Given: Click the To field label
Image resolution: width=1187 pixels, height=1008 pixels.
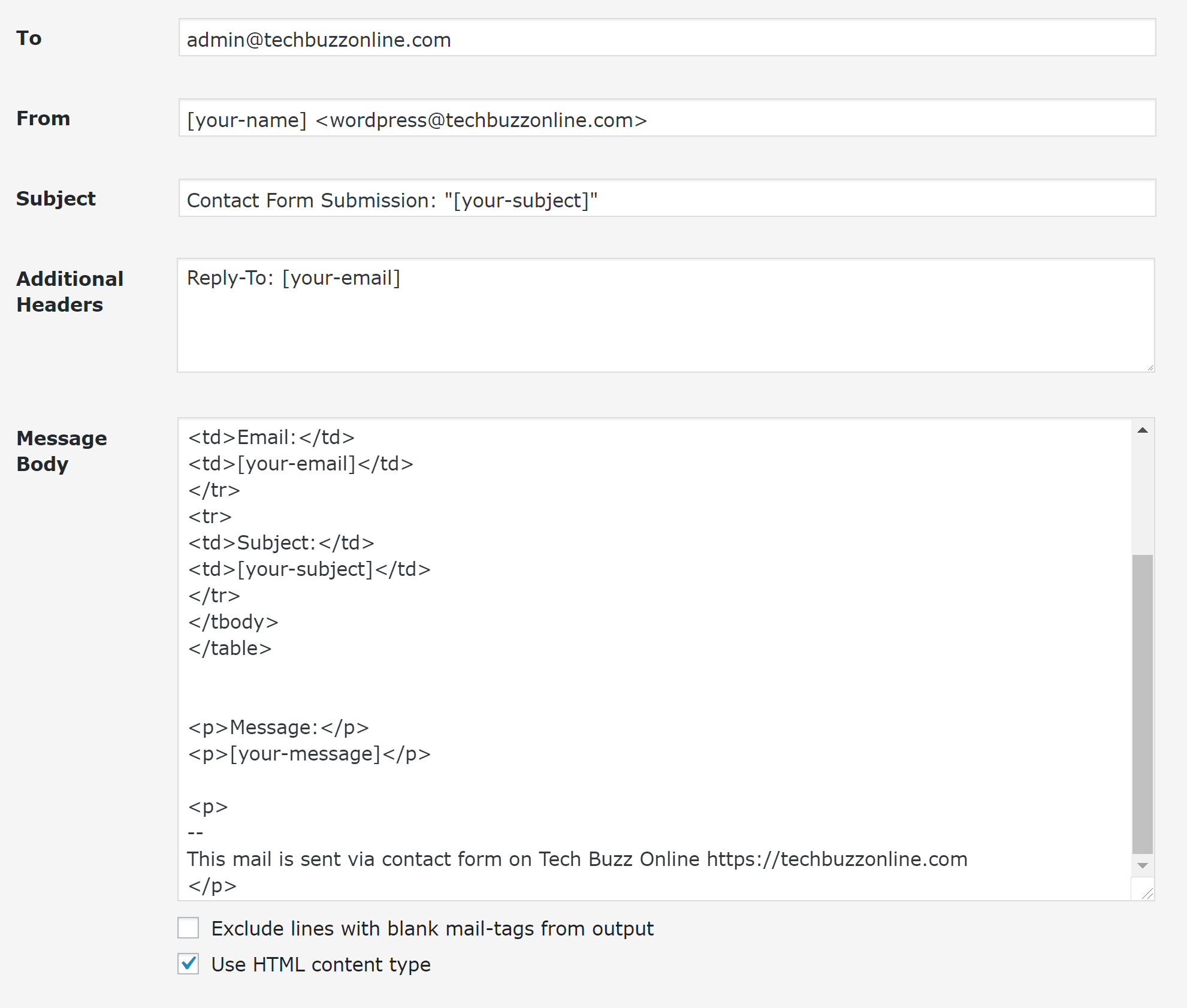Looking at the screenshot, I should [x=29, y=38].
